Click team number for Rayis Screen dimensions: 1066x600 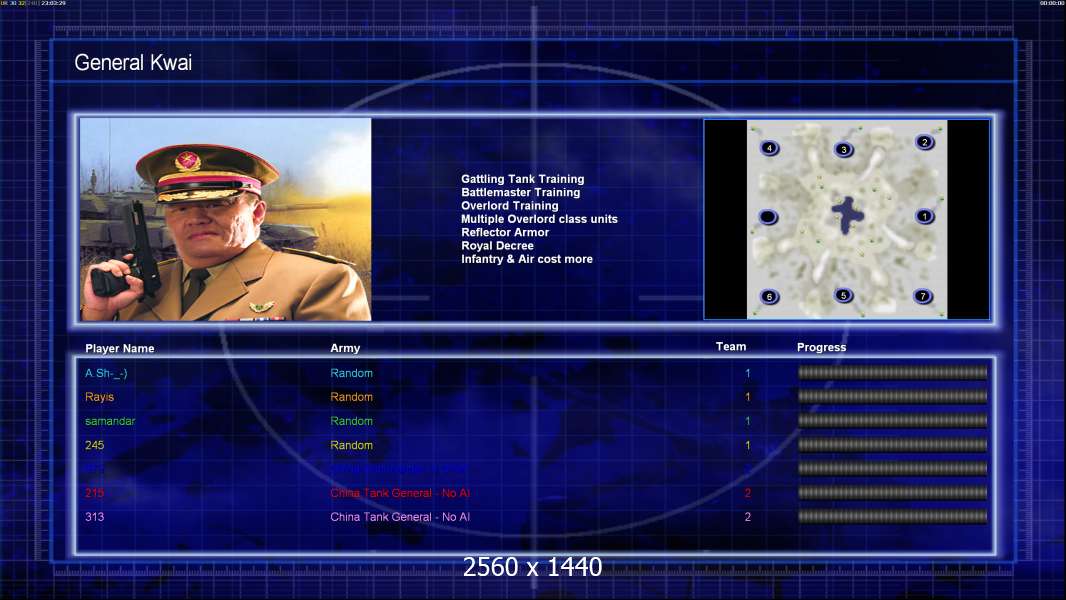(747, 397)
